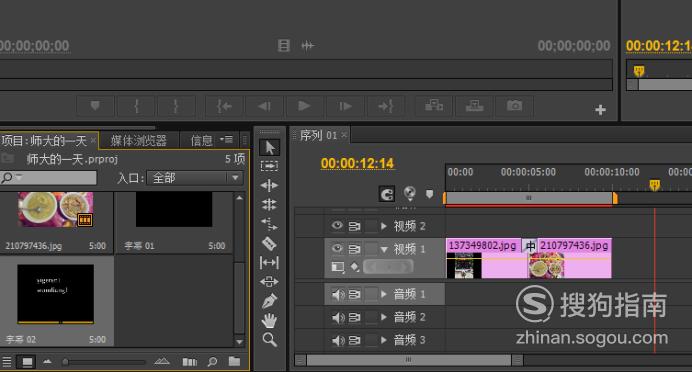692x372 pixels.
Task: Switch project panel to list view
Action: tap(7, 362)
